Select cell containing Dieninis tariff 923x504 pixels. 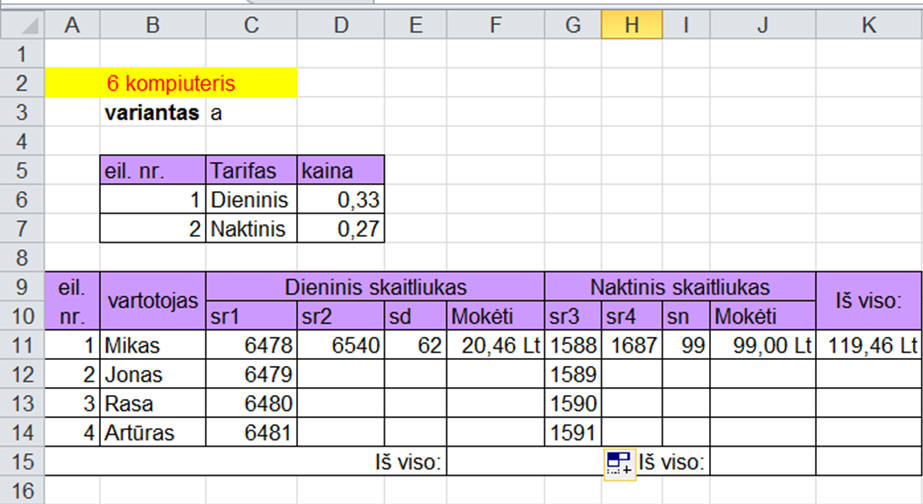click(251, 200)
